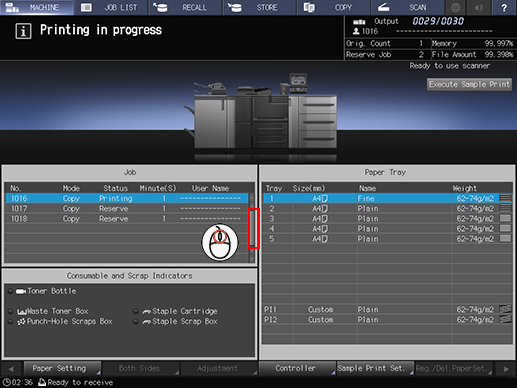
Task: Select paper tray 1 Fine row
Action: click(x=388, y=198)
